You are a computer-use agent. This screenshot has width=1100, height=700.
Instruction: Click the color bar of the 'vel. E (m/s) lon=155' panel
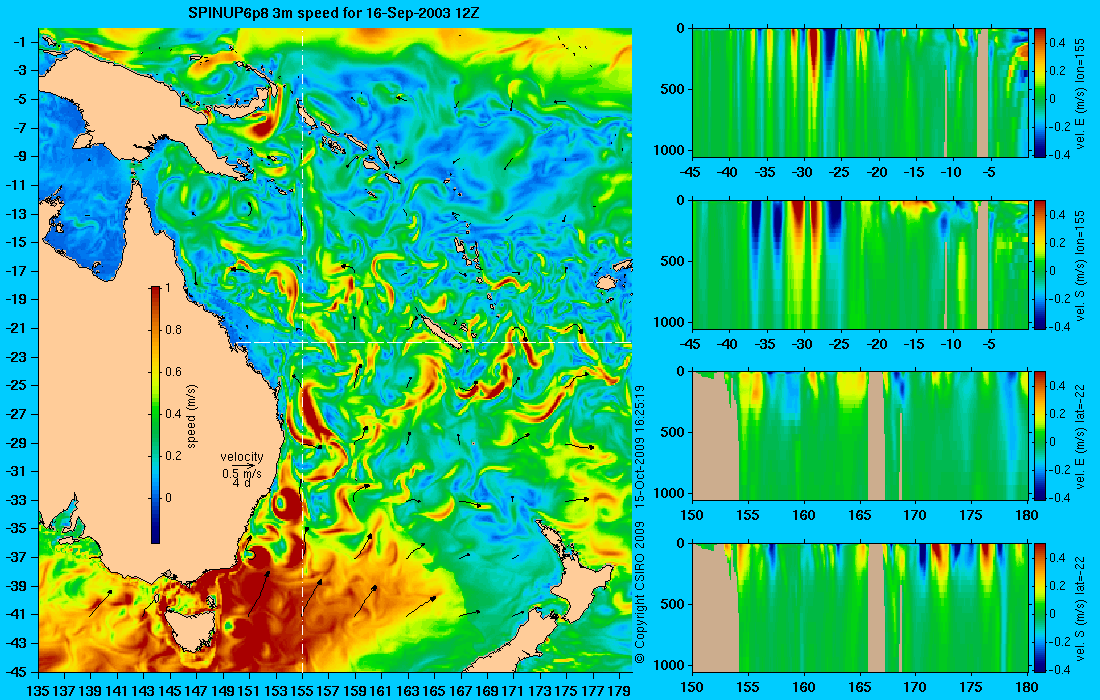(1040, 93)
